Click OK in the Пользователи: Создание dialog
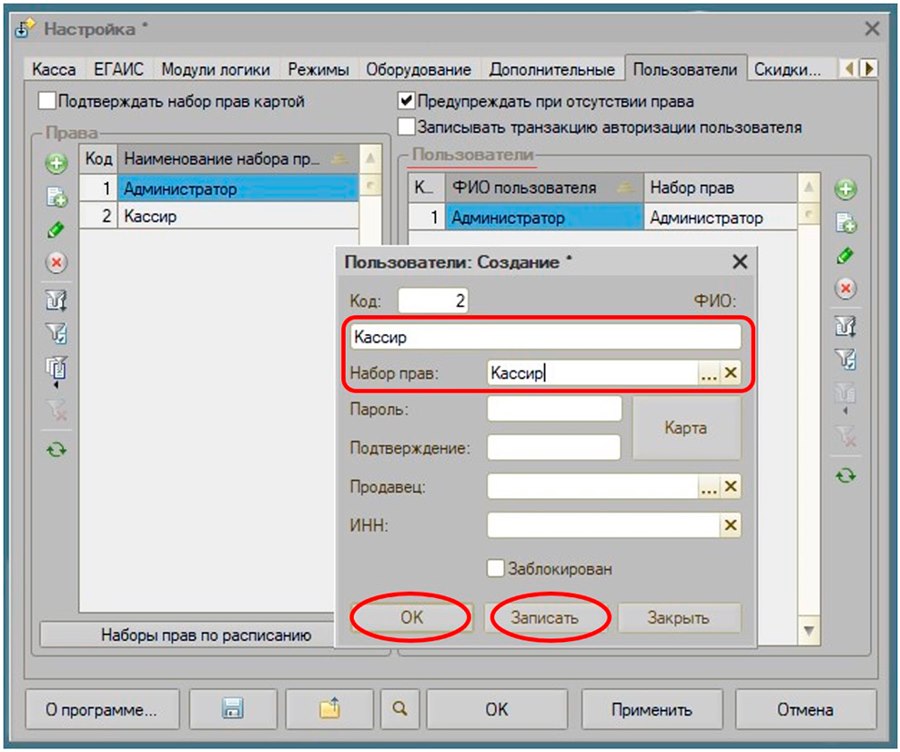The width and height of the screenshot is (900, 752). [x=412, y=618]
